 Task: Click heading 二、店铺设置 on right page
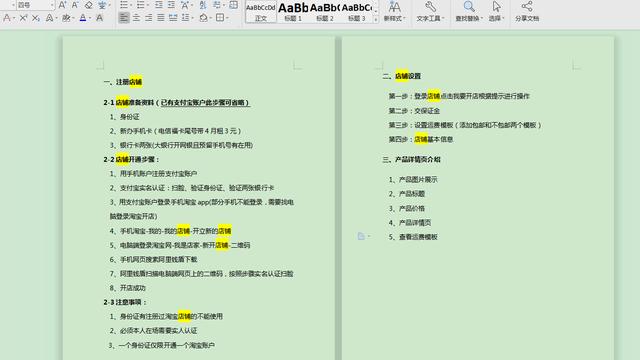click(x=402, y=76)
